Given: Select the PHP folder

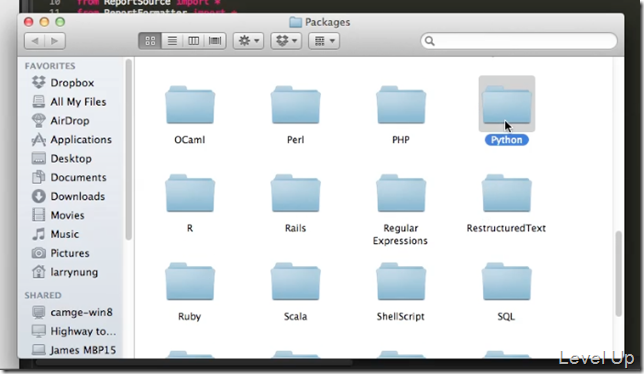Looking at the screenshot, I should coord(401,105).
